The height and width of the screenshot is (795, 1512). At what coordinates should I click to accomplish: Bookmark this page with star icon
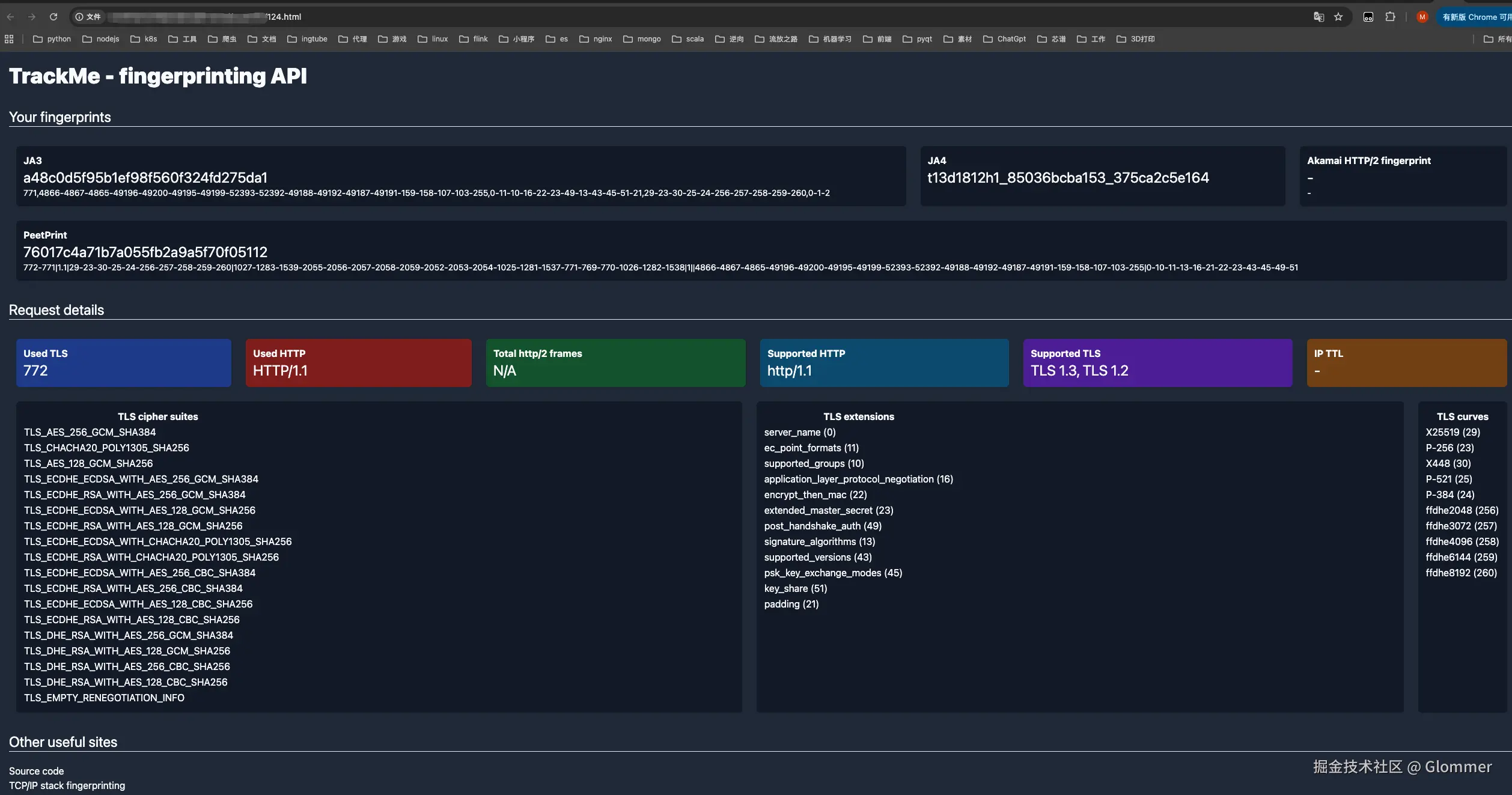[x=1338, y=17]
